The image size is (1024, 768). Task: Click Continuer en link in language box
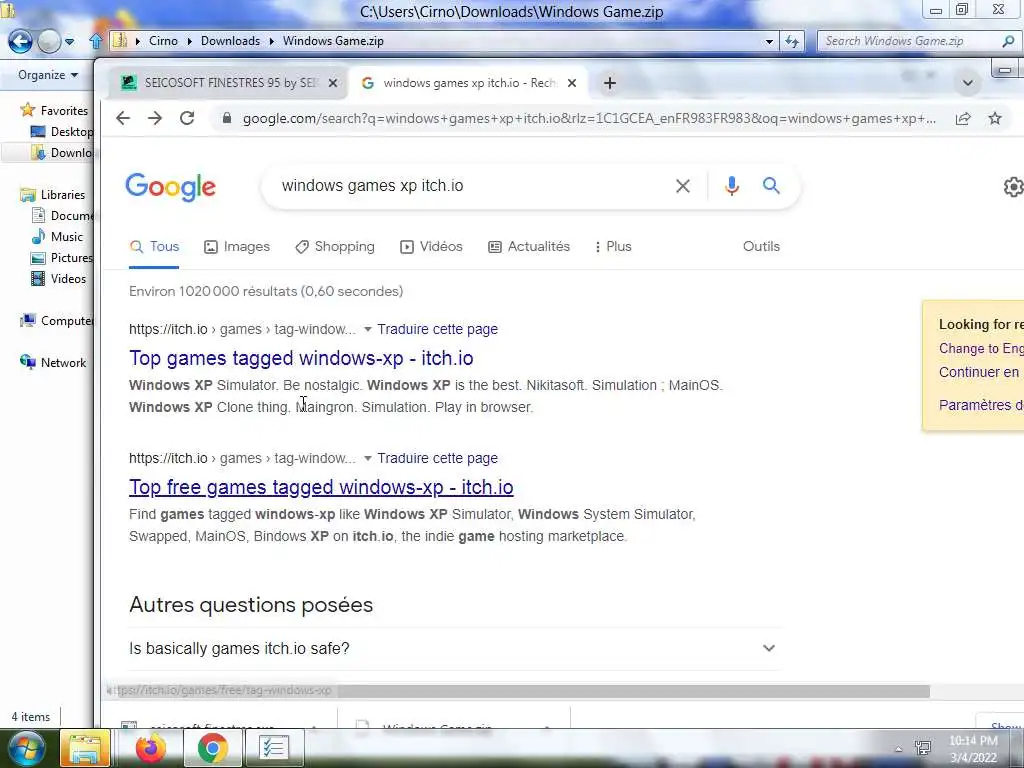point(981,372)
